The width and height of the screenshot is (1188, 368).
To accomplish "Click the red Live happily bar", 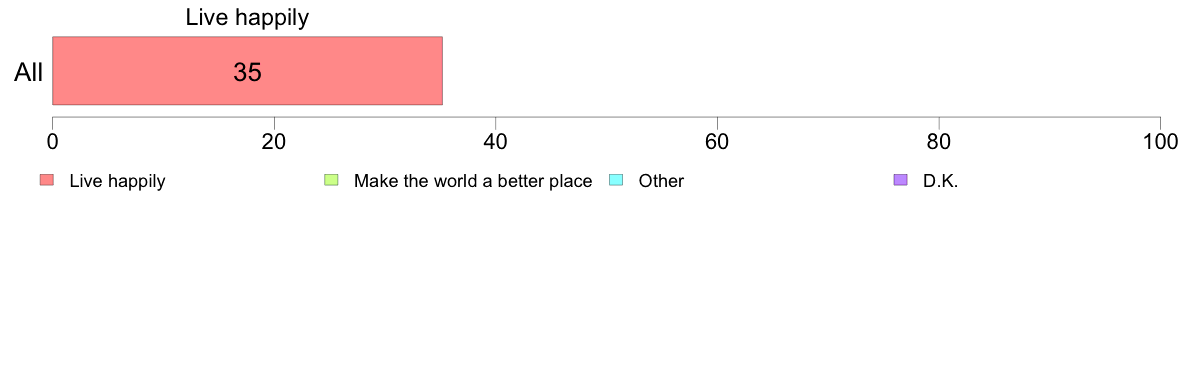I will pyautogui.click(x=247, y=70).
